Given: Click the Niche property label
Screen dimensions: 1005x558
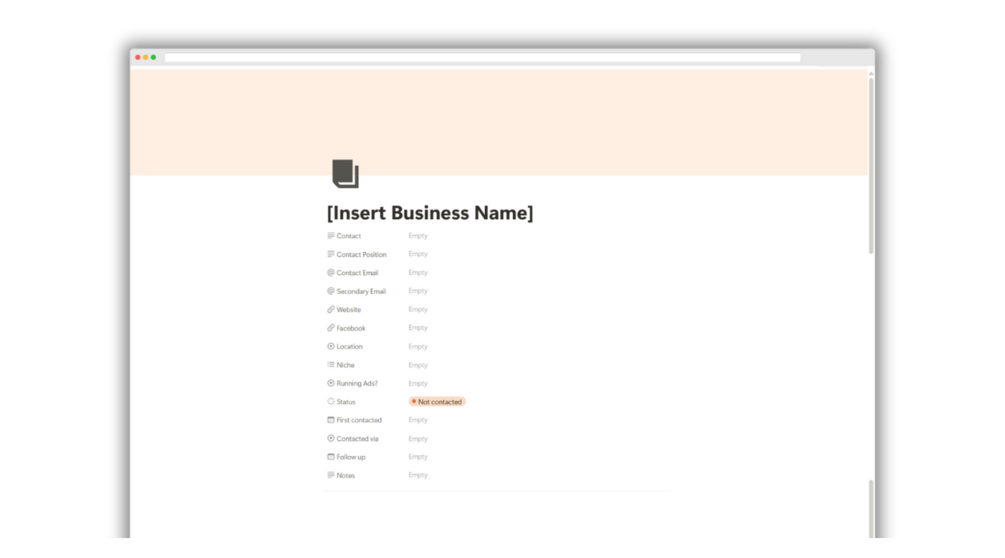Looking at the screenshot, I should pyautogui.click(x=345, y=365).
